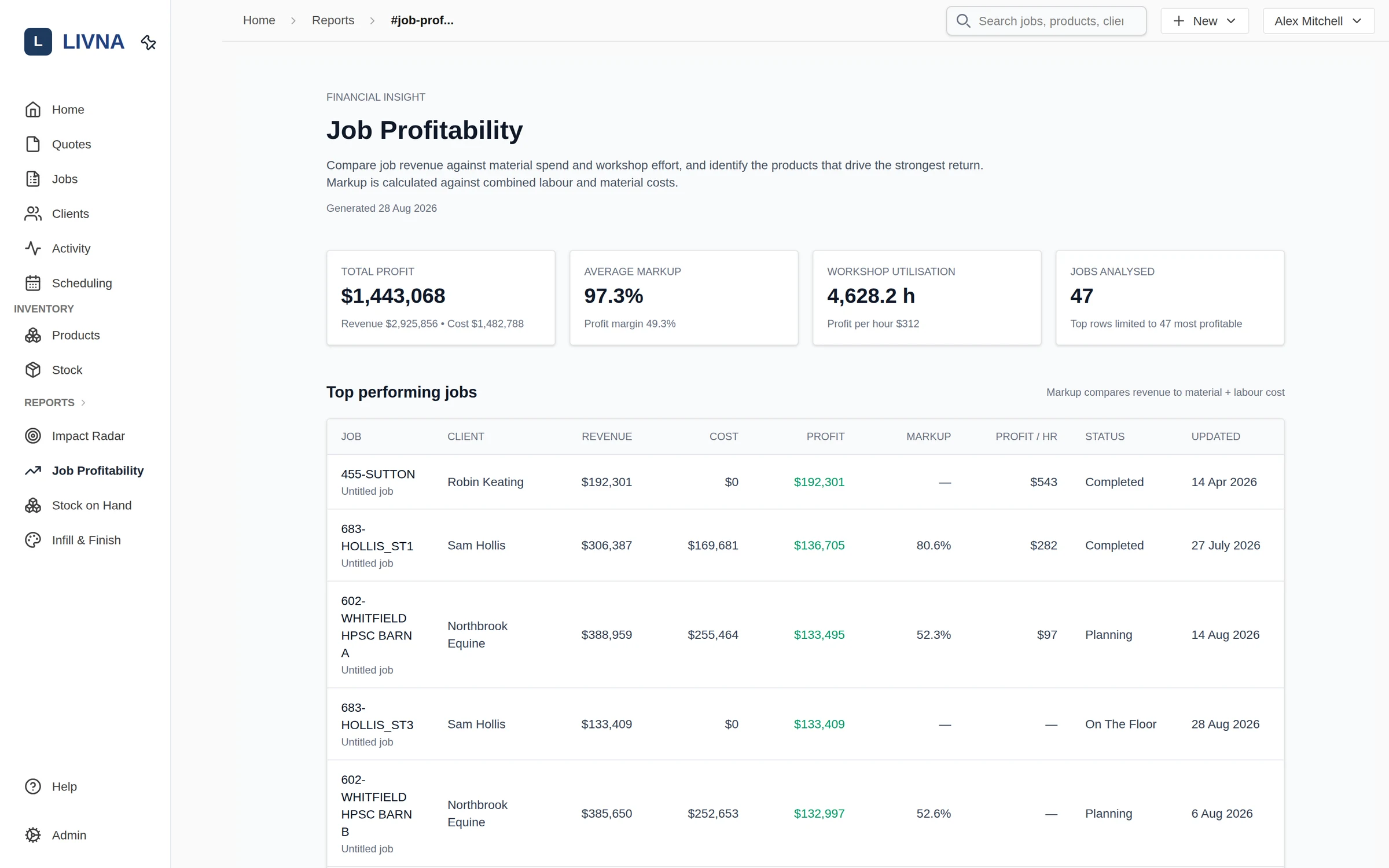This screenshot has height=868, width=1389.
Task: Sort by MARKUP column header
Action: (928, 436)
